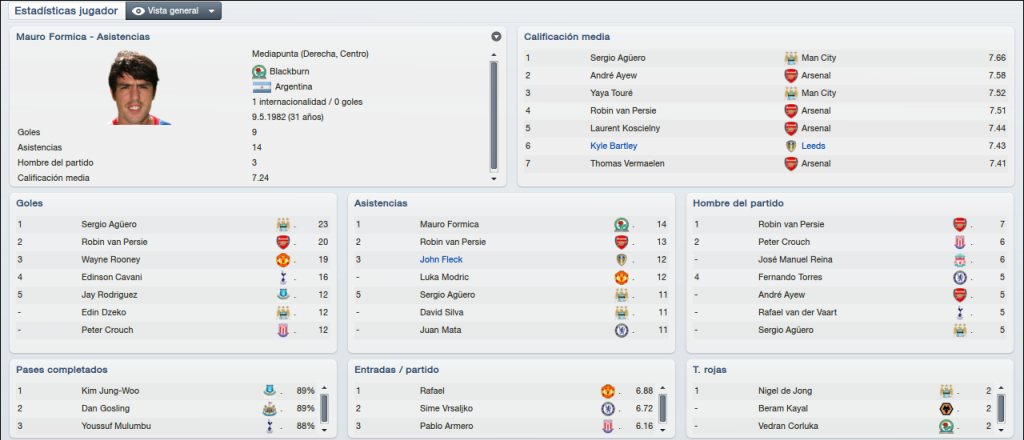Click the T. rojas list scrollbar handle
1024x440 pixels.
tap(1001, 409)
